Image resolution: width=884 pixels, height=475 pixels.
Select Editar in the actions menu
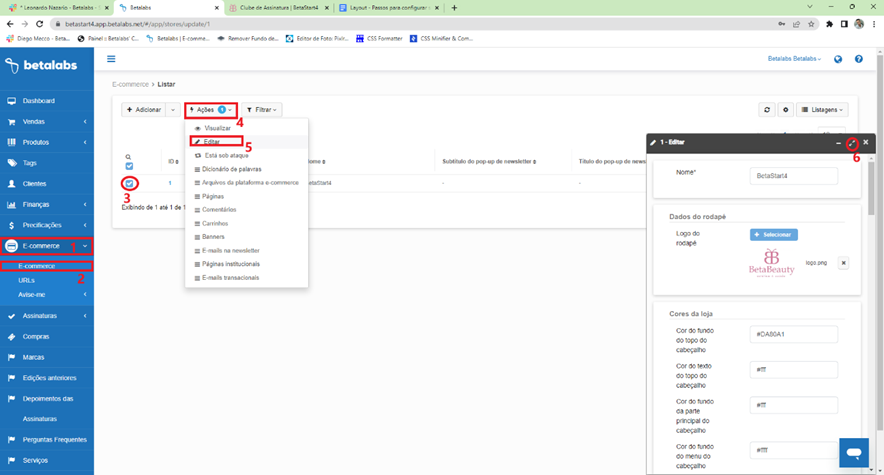[x=211, y=142]
